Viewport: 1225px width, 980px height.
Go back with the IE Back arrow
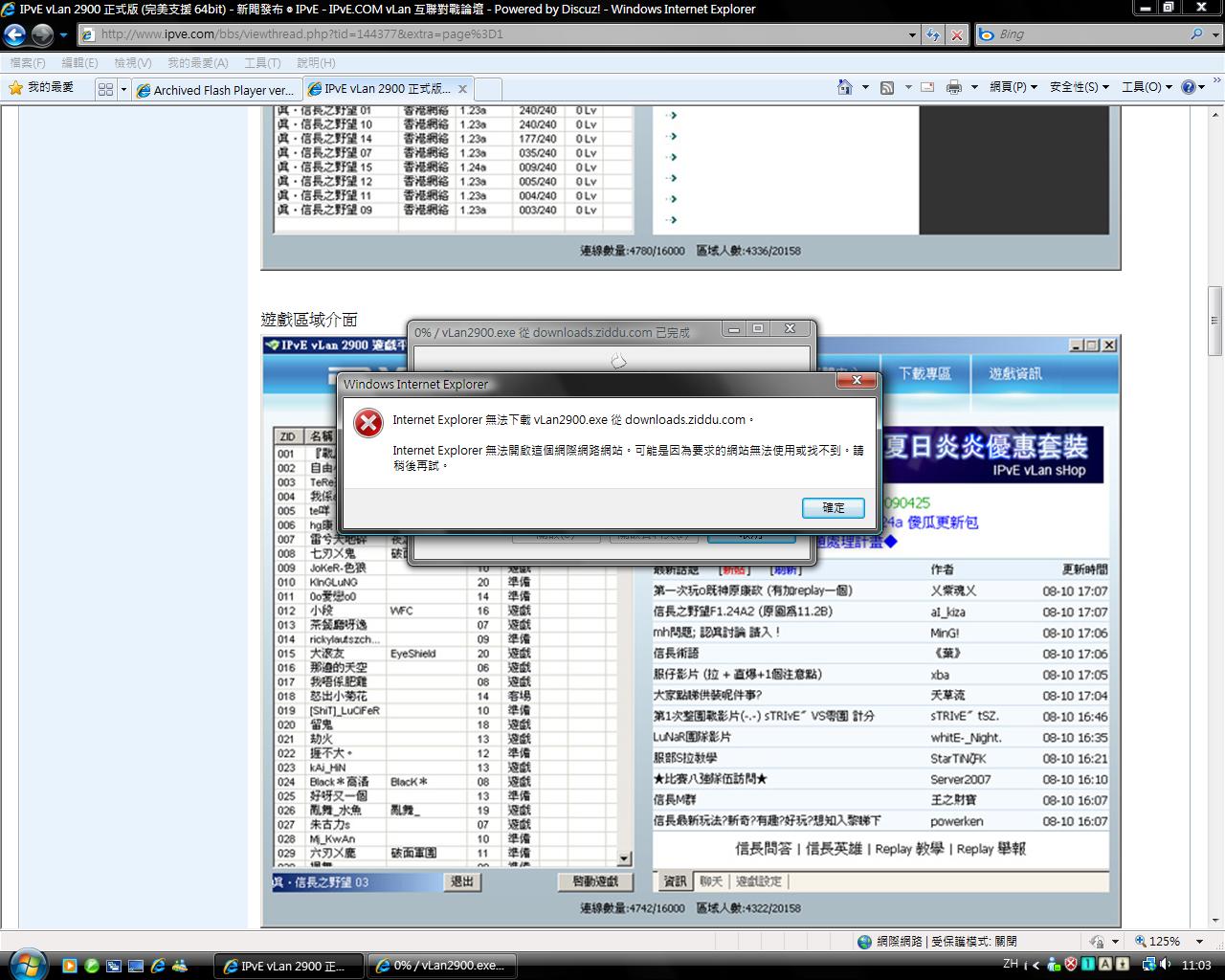point(14,35)
